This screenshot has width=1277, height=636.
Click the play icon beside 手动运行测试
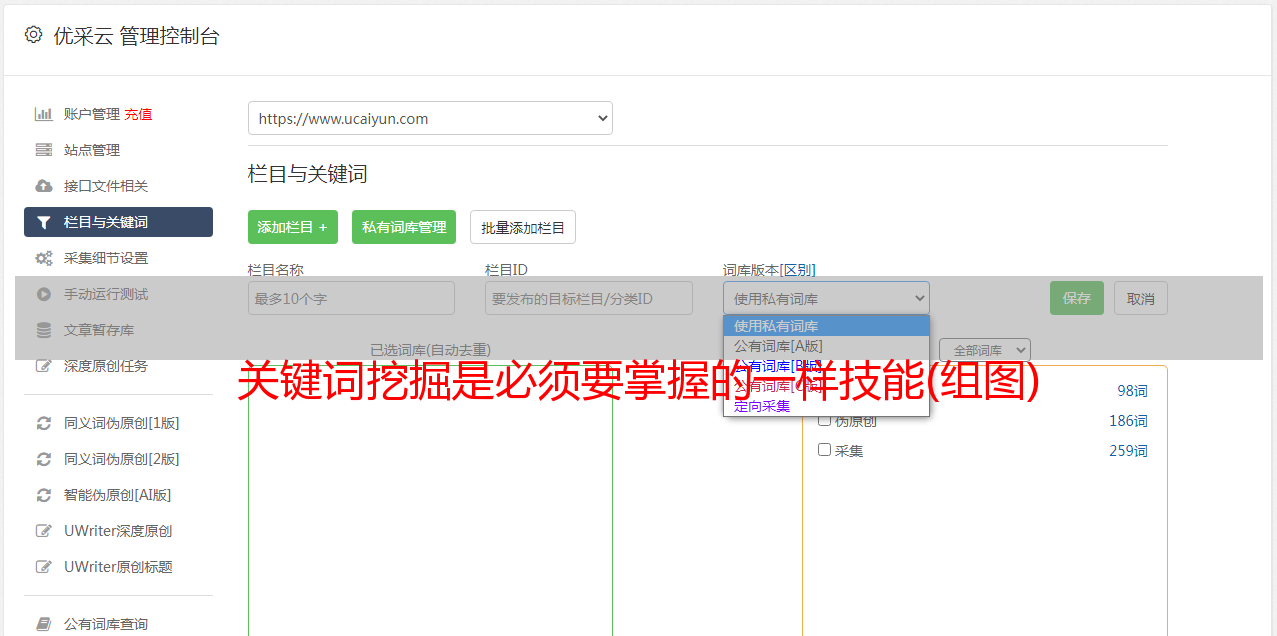(43, 294)
